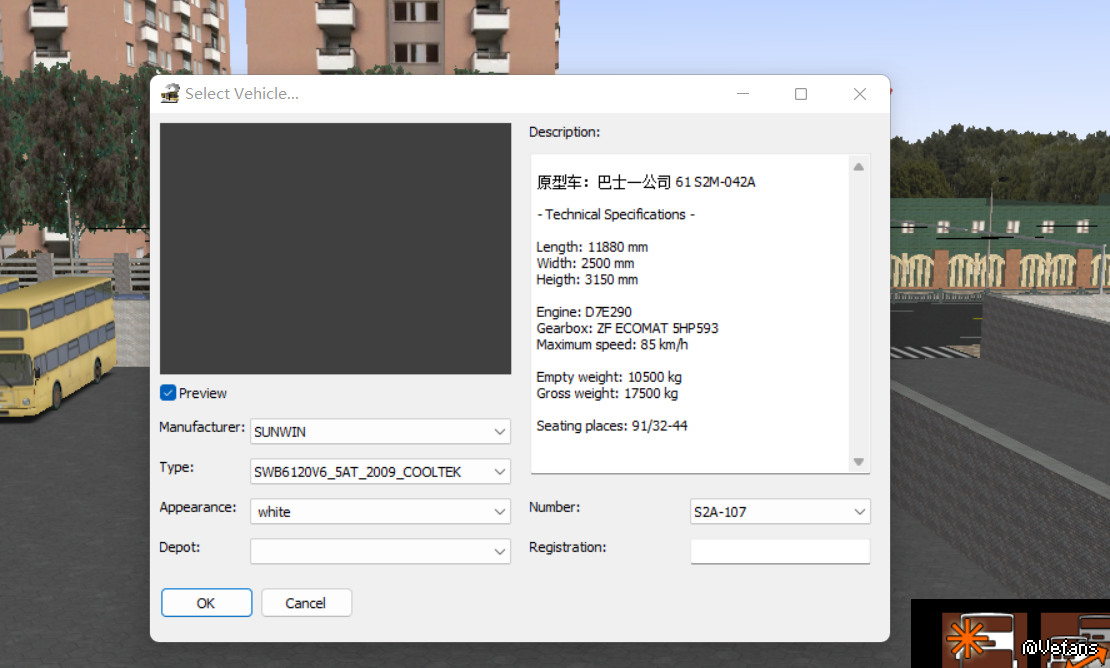Image resolution: width=1110 pixels, height=668 pixels.
Task: Uncheck the Preview checkbox
Action: pyautogui.click(x=168, y=393)
